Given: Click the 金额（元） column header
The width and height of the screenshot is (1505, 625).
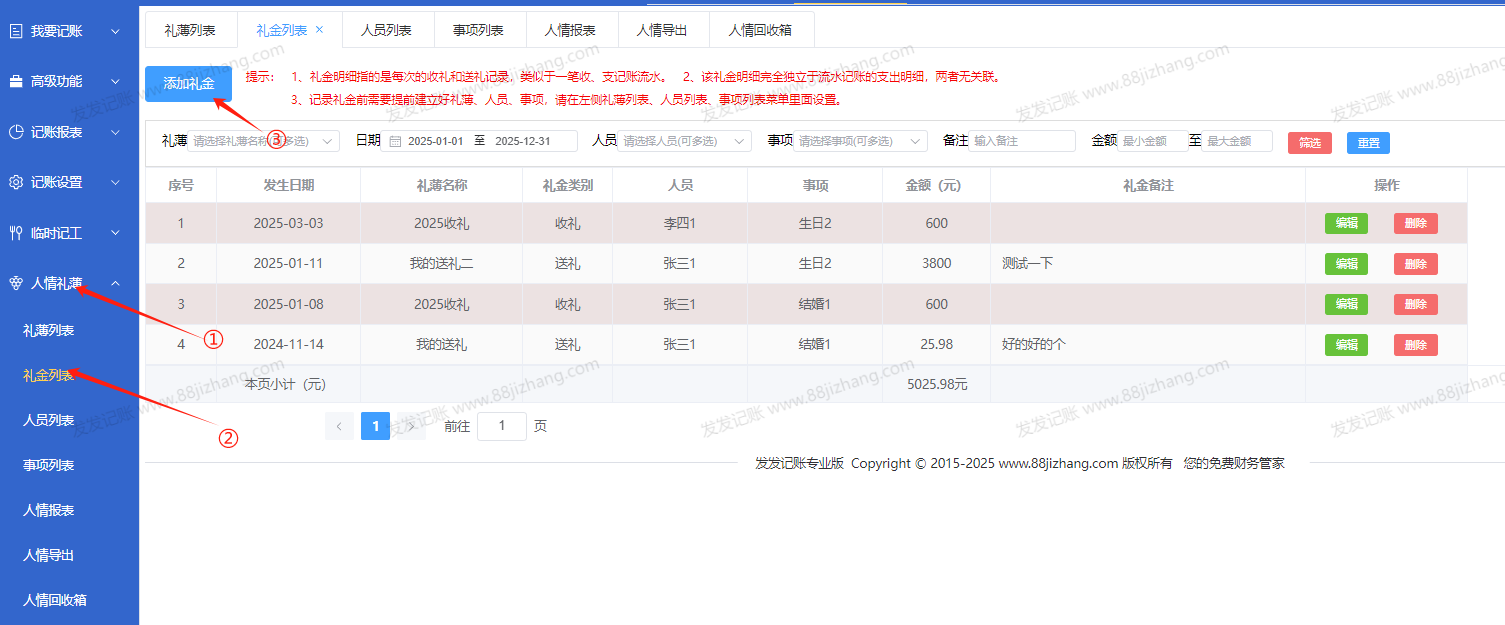Looking at the screenshot, I should pos(934,185).
